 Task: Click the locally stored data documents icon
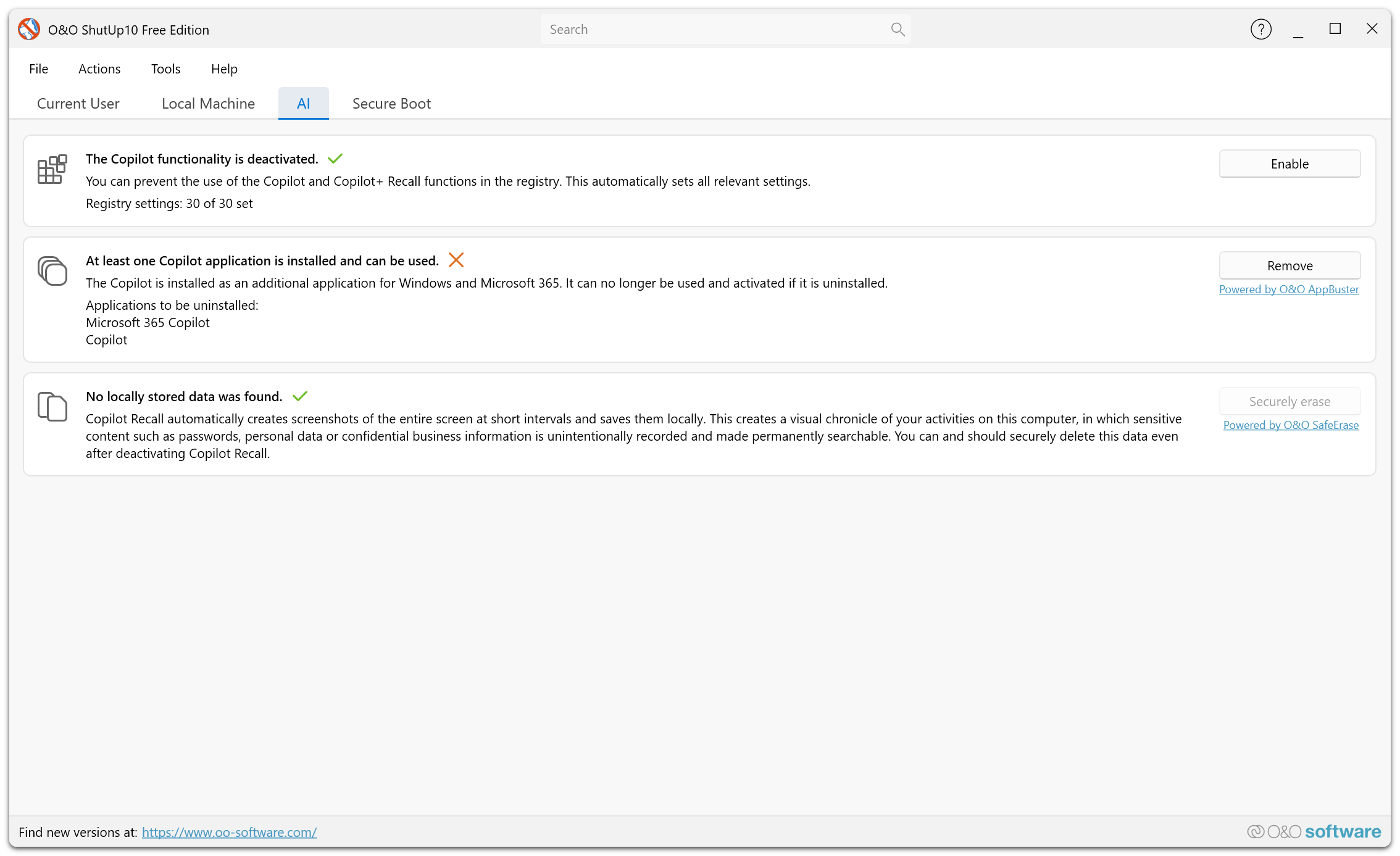click(52, 407)
